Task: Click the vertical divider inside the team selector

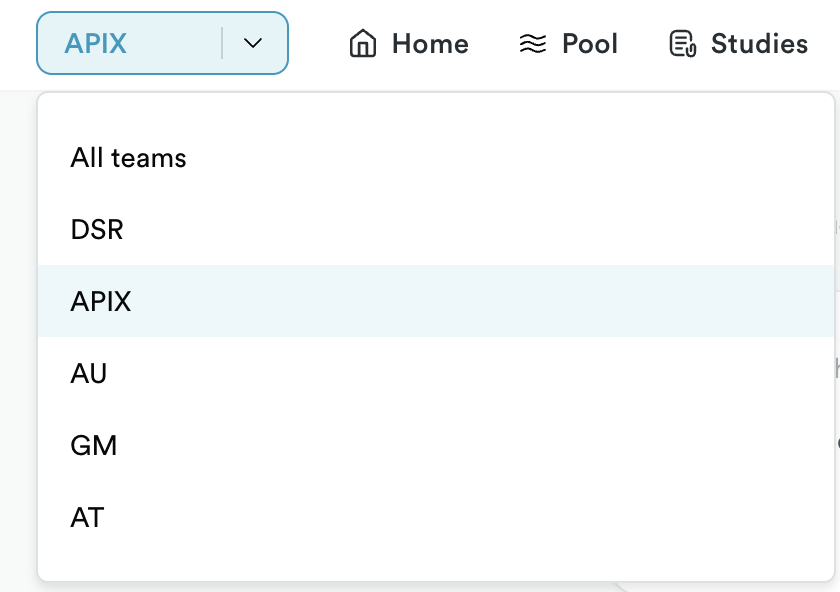Action: [222, 43]
